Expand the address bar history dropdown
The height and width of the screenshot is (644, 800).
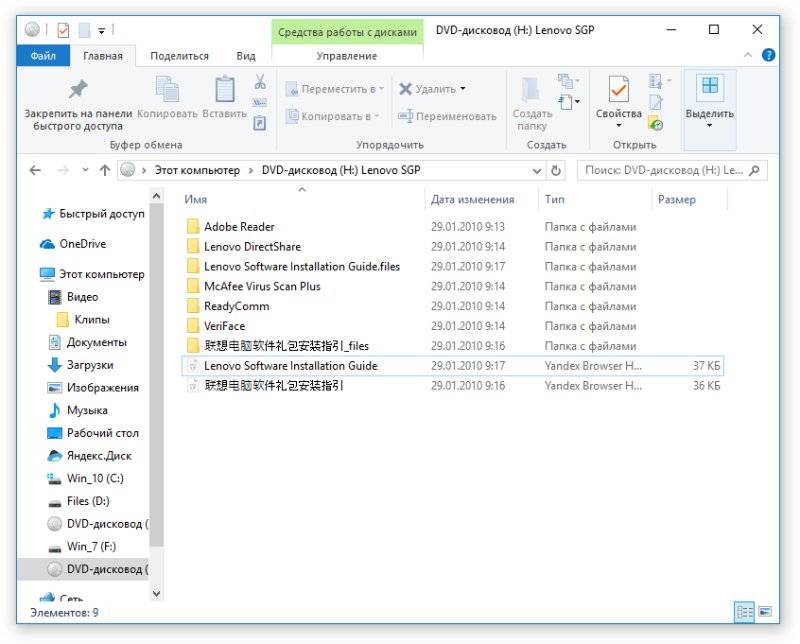click(537, 171)
